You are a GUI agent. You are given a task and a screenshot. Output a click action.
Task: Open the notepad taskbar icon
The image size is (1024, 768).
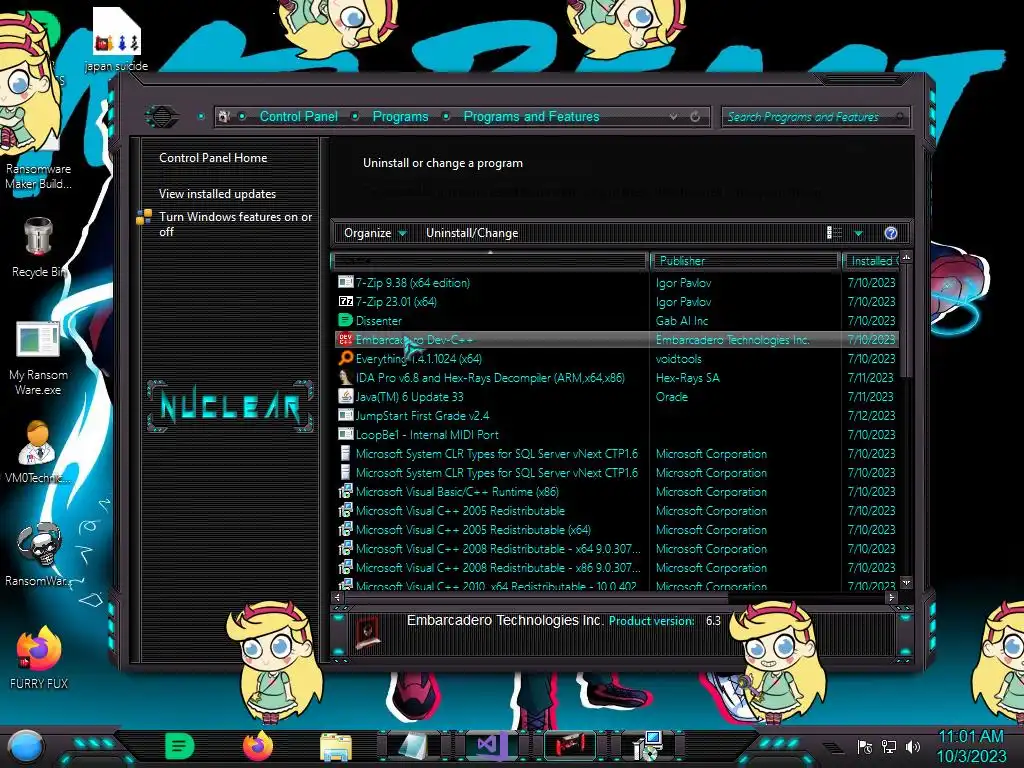[413, 746]
